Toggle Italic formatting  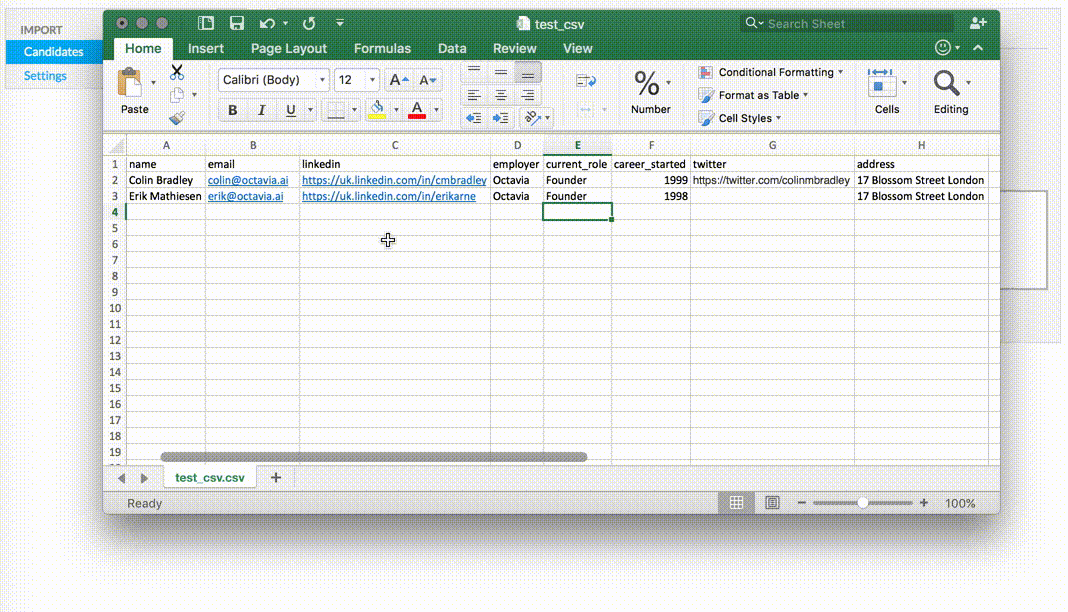pyautogui.click(x=262, y=110)
